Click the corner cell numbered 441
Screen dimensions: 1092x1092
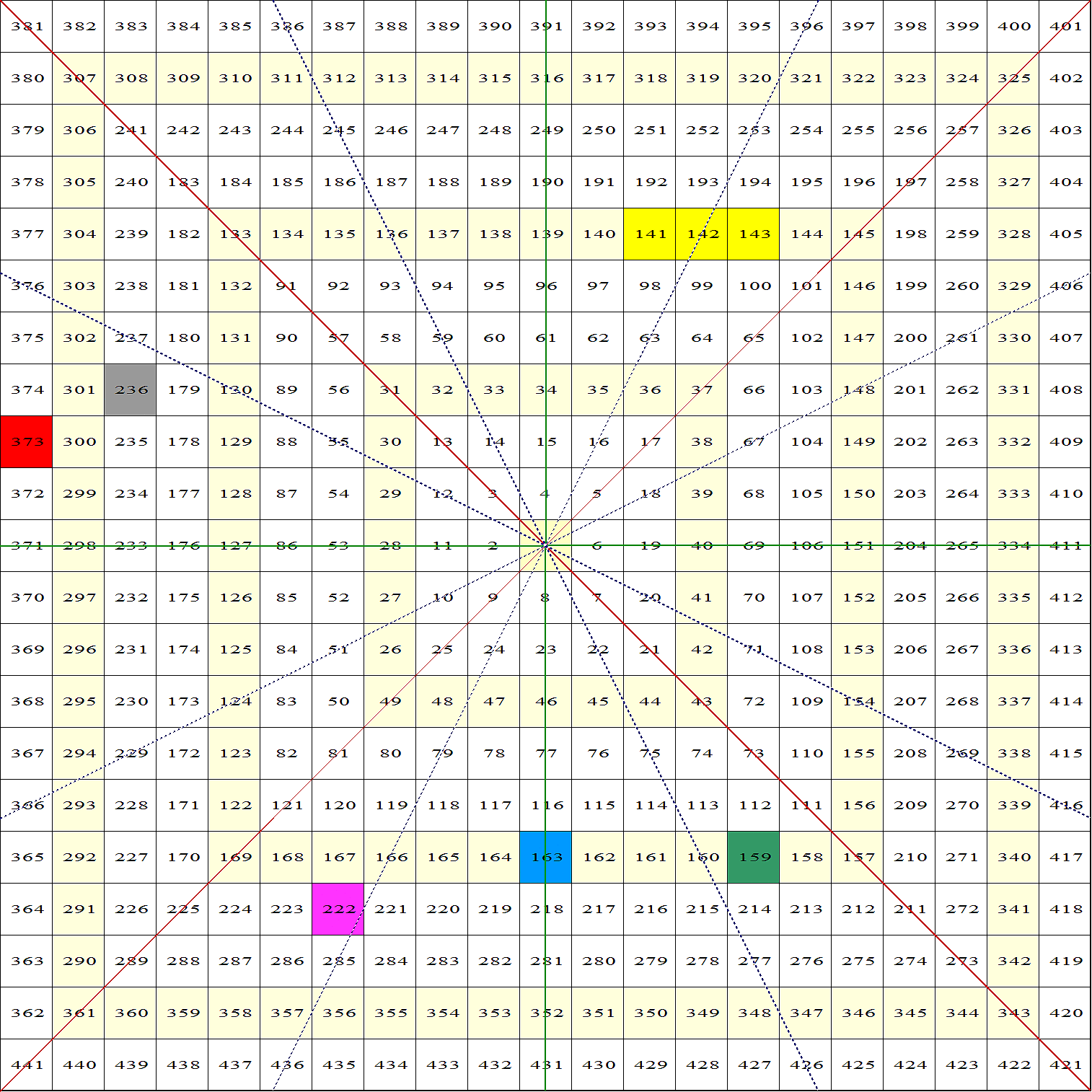click(26, 1065)
